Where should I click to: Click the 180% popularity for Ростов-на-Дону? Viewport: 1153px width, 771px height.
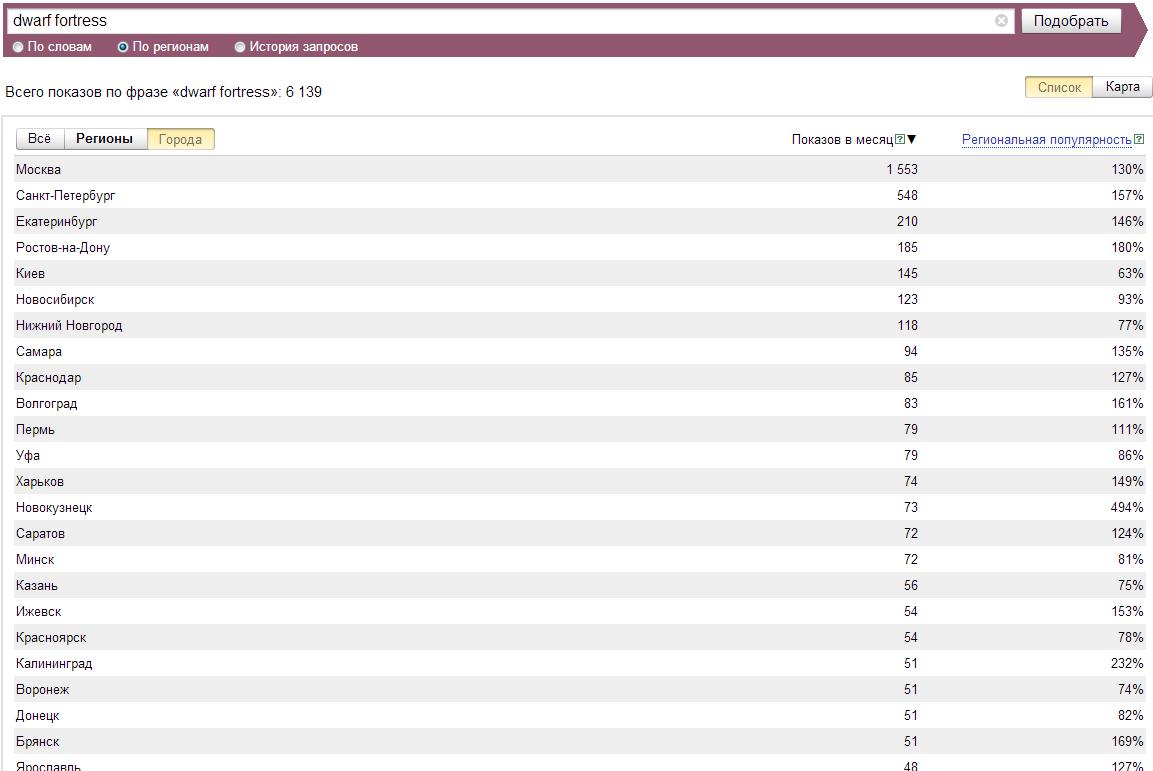1127,247
